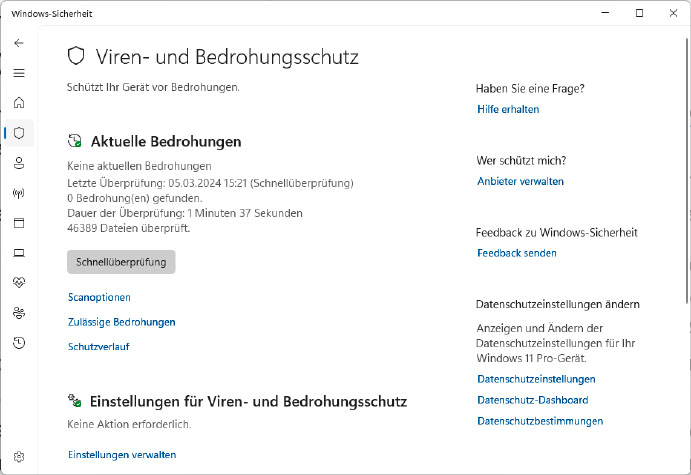691x475 pixels.
Task: Open the hamburger navigation menu
Action: 19,73
